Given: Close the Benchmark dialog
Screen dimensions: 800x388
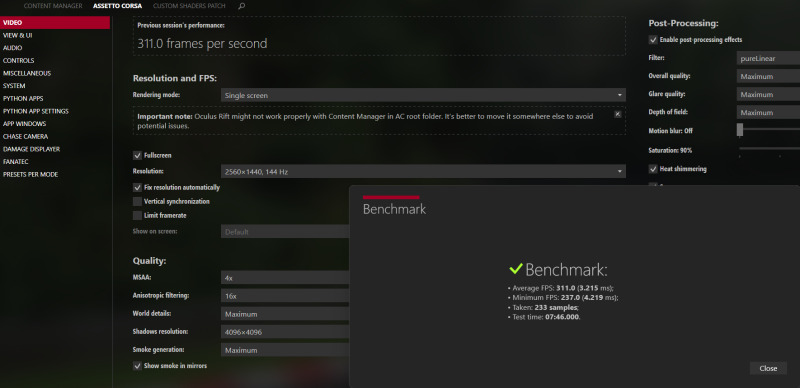Looking at the screenshot, I should pyautogui.click(x=768, y=368).
